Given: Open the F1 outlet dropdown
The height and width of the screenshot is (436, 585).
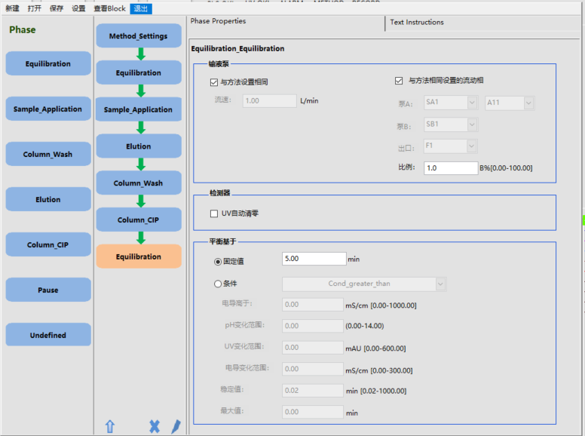Looking at the screenshot, I should pos(450,146).
